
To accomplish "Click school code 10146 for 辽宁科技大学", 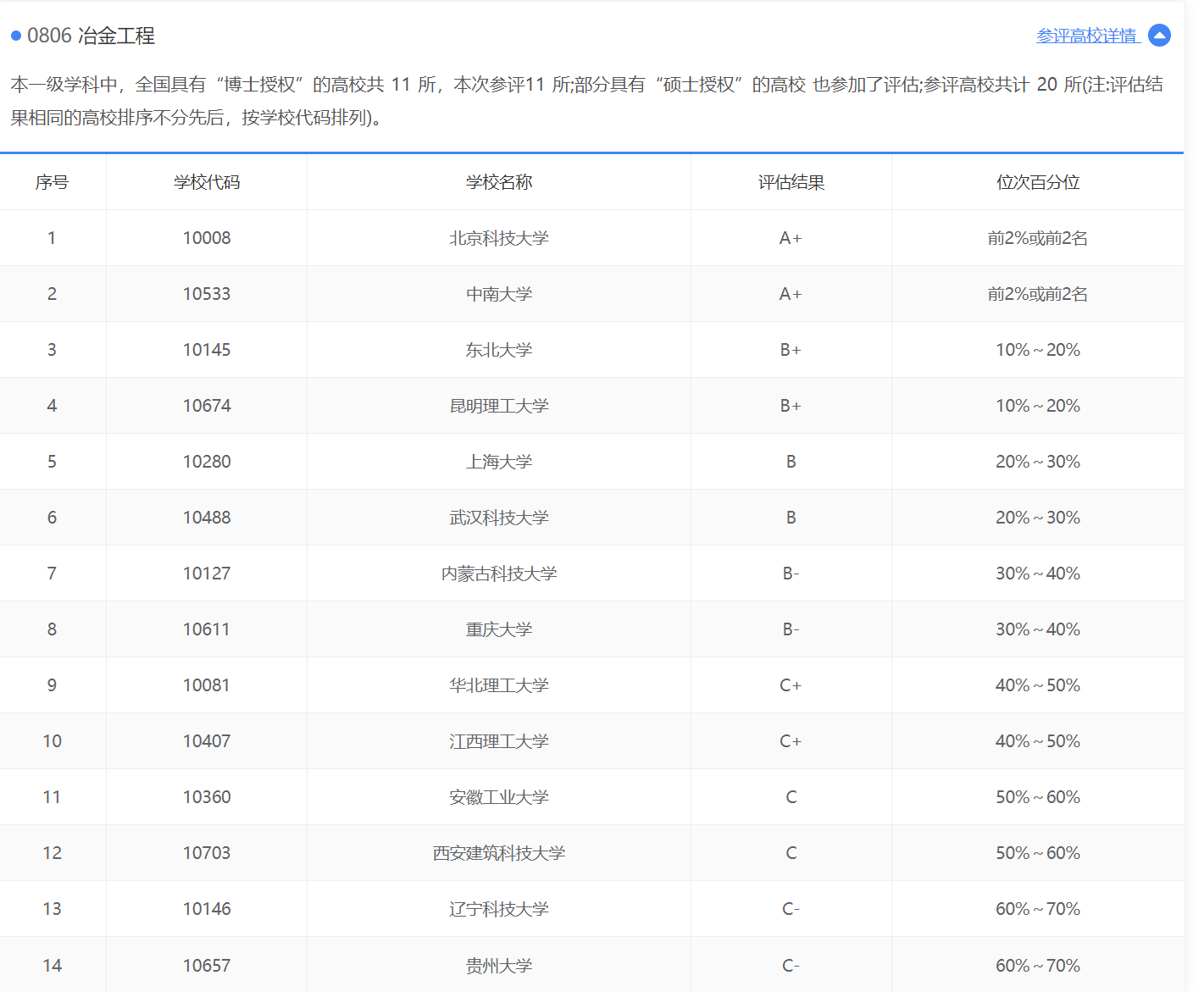I will pos(205,908).
